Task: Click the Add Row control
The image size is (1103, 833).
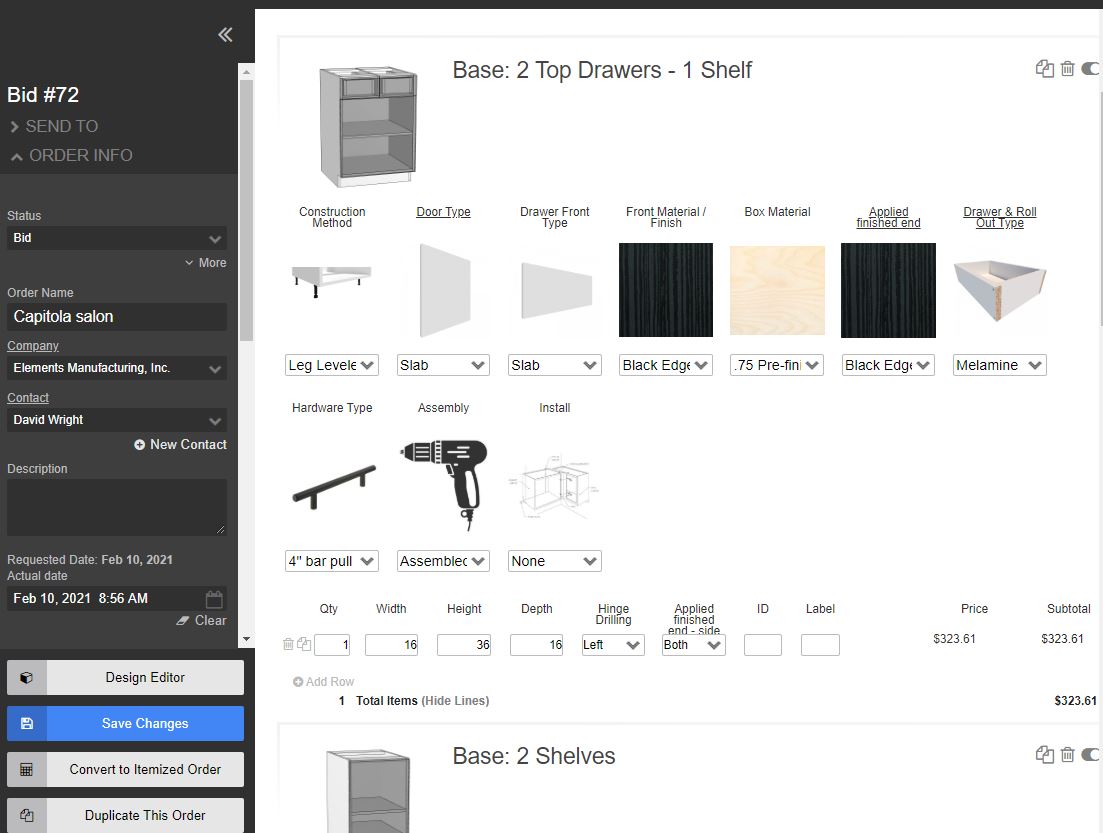Action: click(x=322, y=681)
